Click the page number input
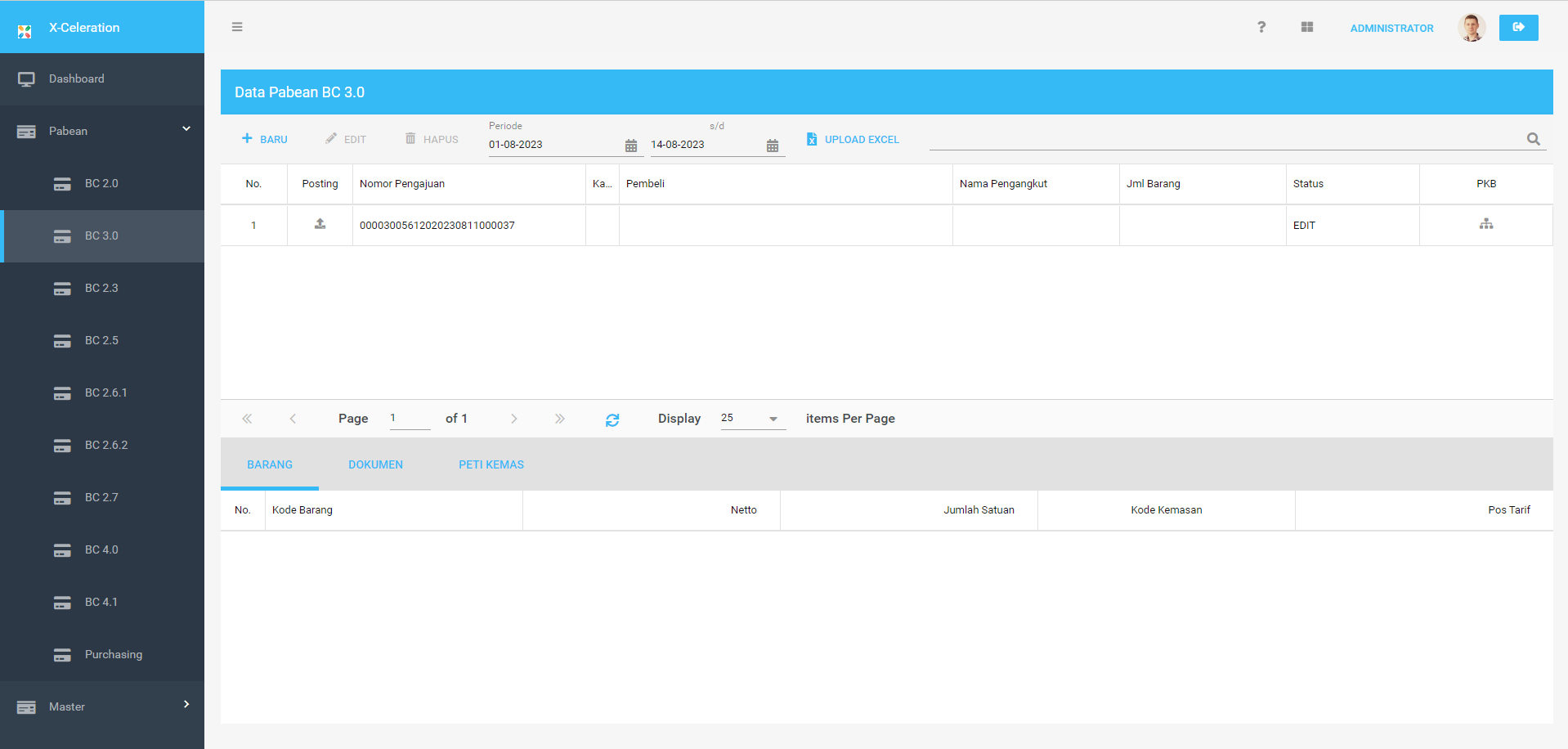The width and height of the screenshot is (1568, 749). [x=410, y=418]
